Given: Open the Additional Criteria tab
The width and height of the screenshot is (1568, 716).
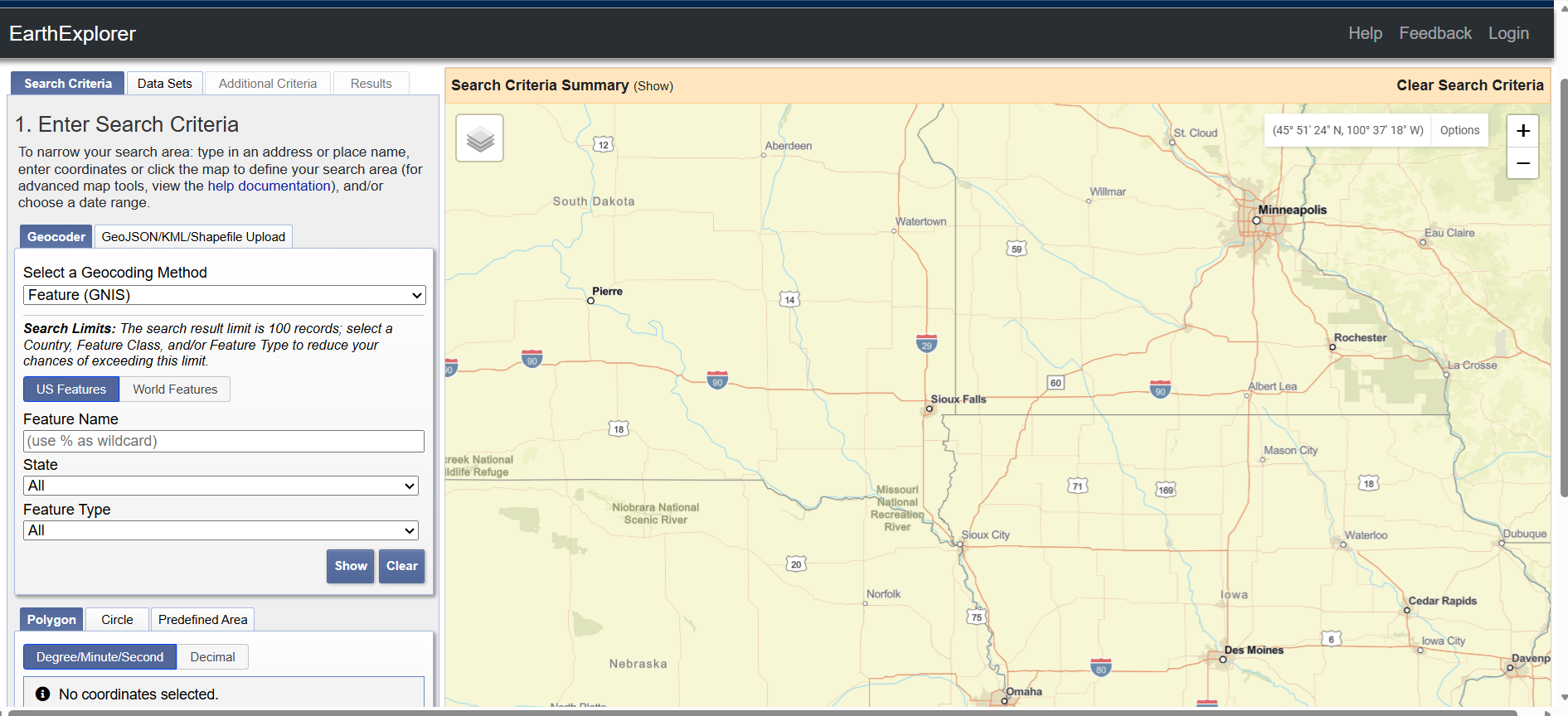Looking at the screenshot, I should click(268, 84).
